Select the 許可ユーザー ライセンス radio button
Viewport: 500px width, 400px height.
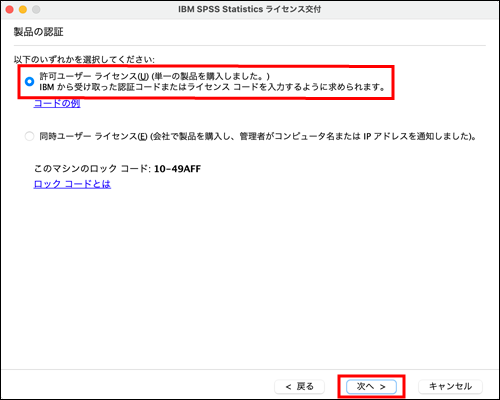click(x=29, y=82)
